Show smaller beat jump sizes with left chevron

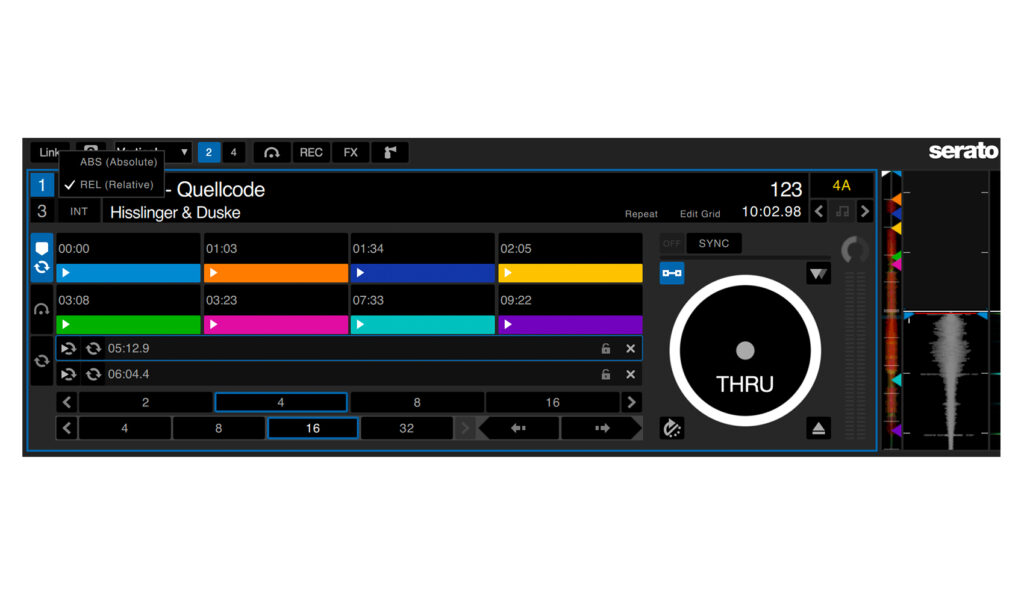pos(67,428)
